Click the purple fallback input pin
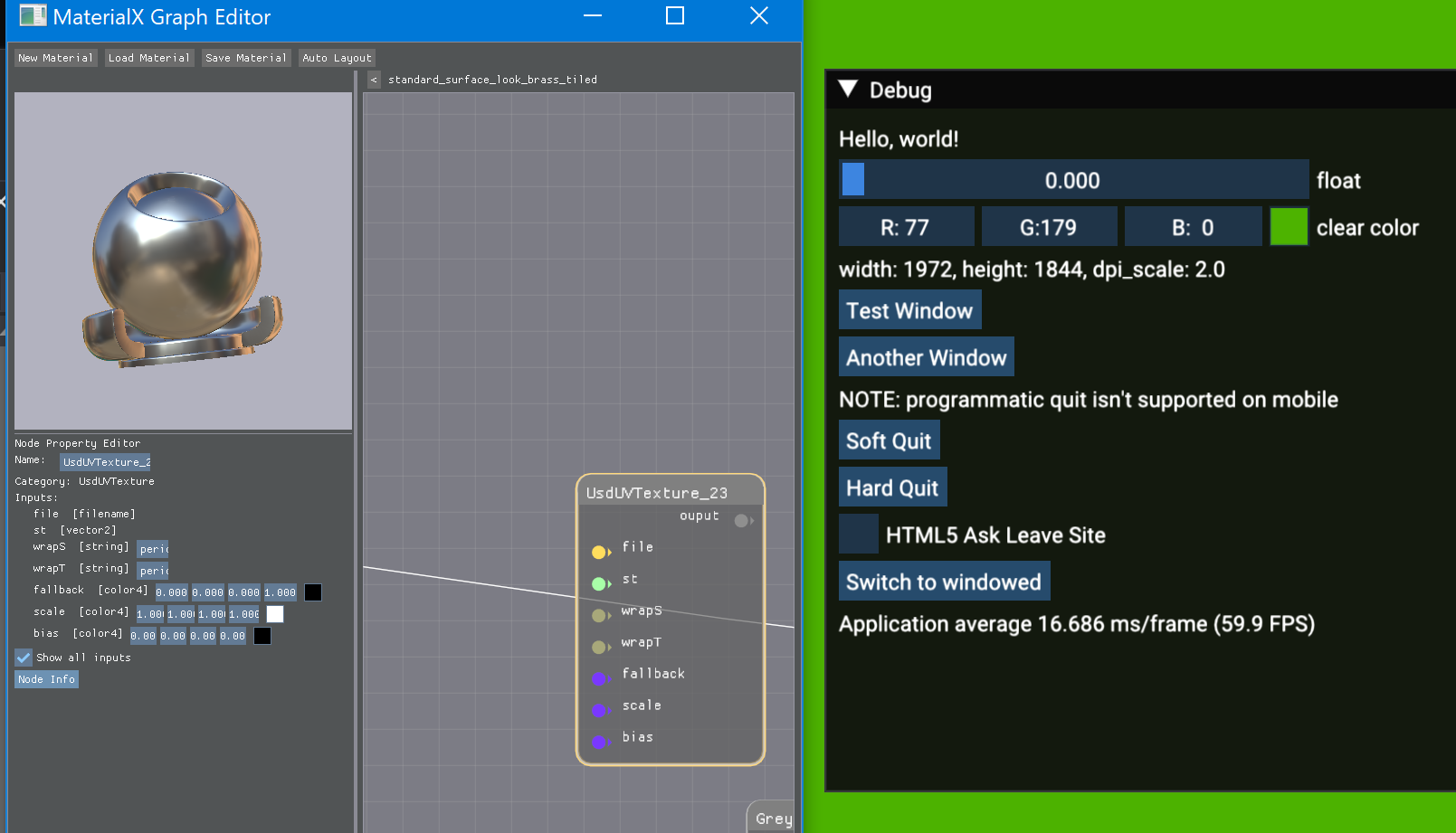 click(x=601, y=678)
